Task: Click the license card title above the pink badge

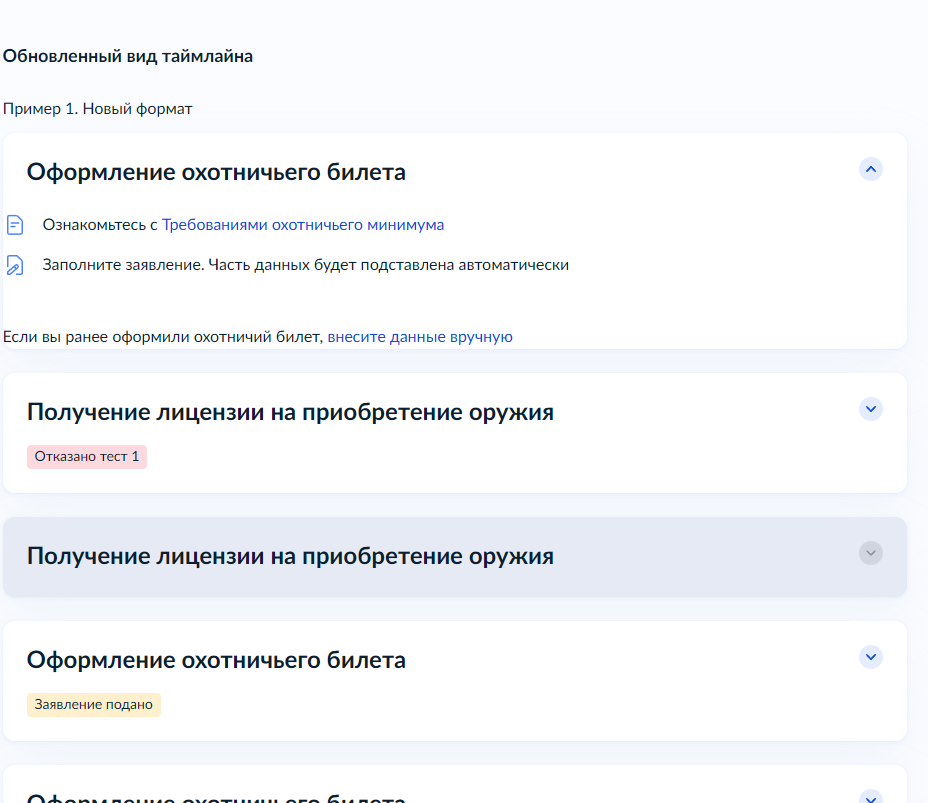Action: [x=290, y=412]
